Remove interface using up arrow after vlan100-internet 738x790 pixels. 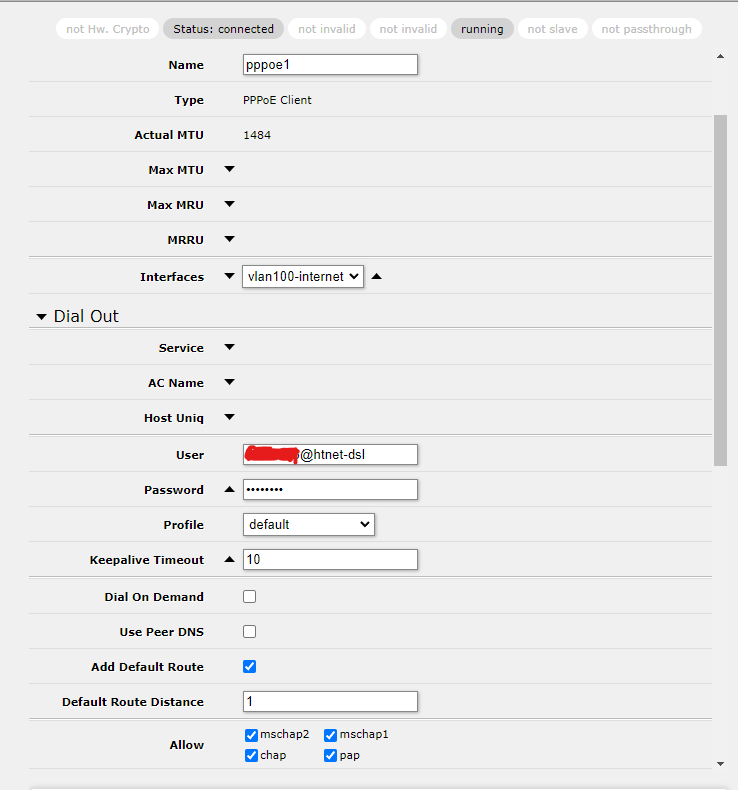click(x=377, y=277)
